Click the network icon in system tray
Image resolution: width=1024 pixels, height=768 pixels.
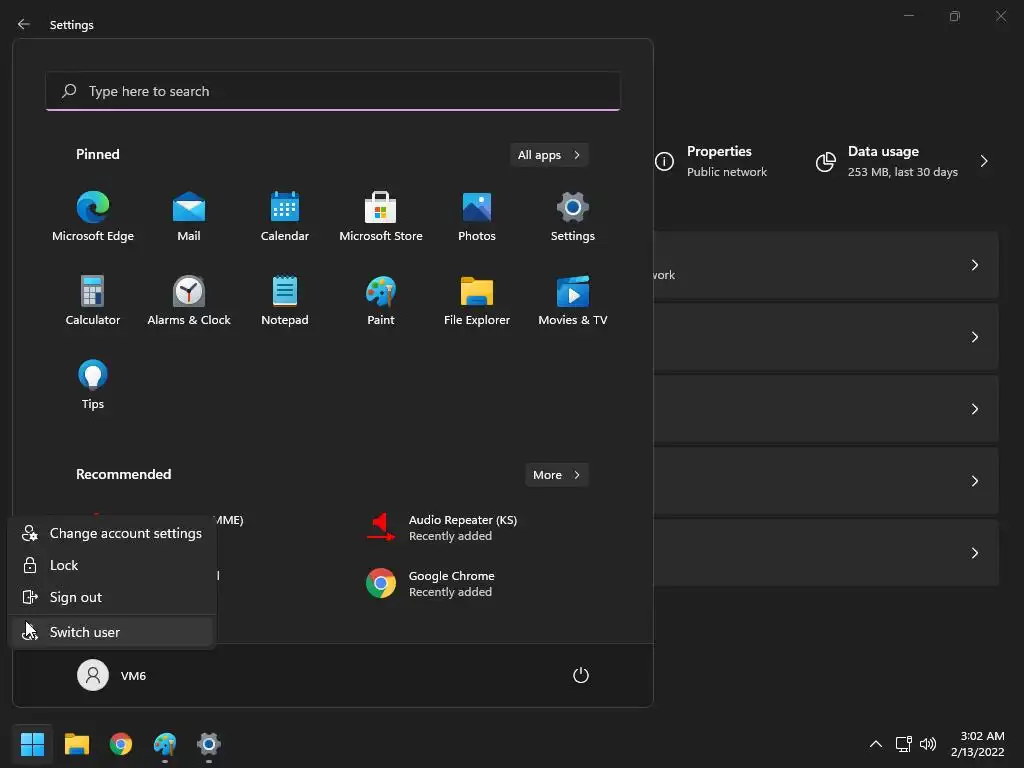point(903,744)
